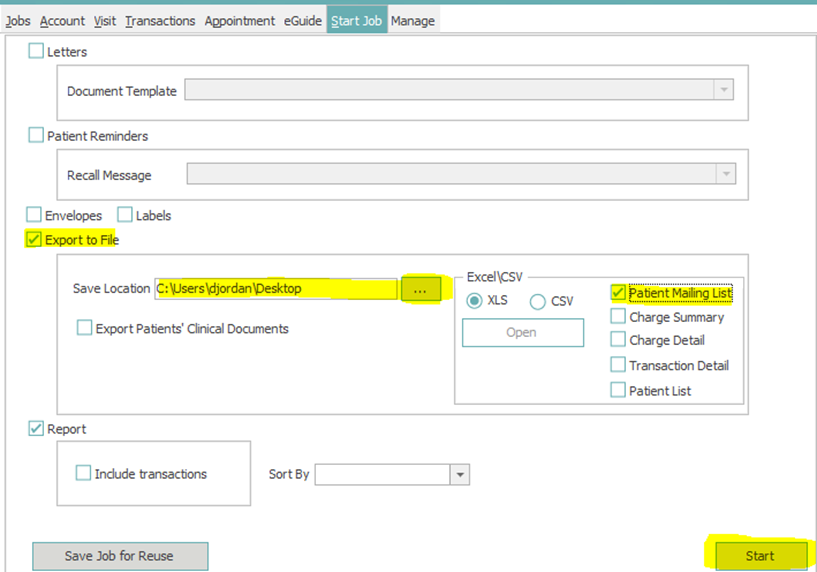The image size is (817, 572).
Task: Click into the Save Location path field
Action: (x=275, y=289)
